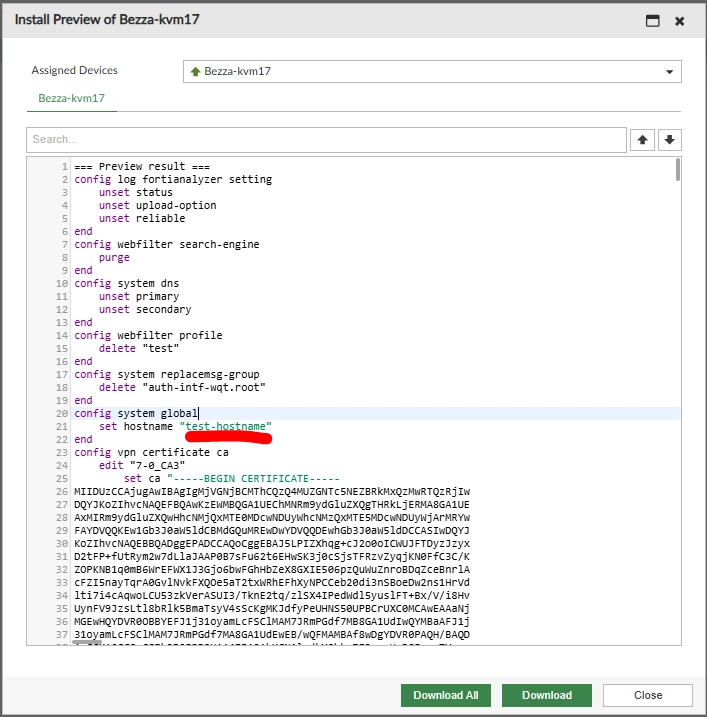Click line number 37 in the gutter

coord(62,635)
